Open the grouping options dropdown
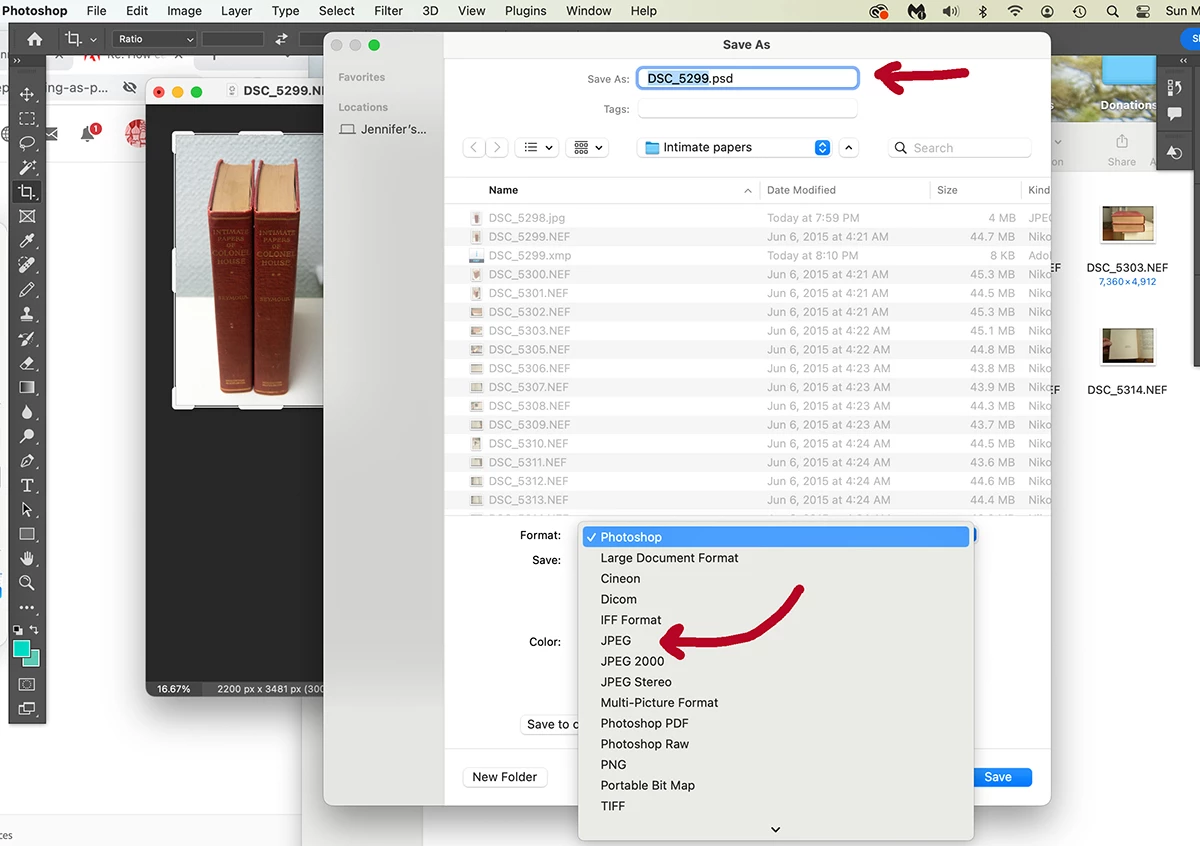 coord(586,147)
